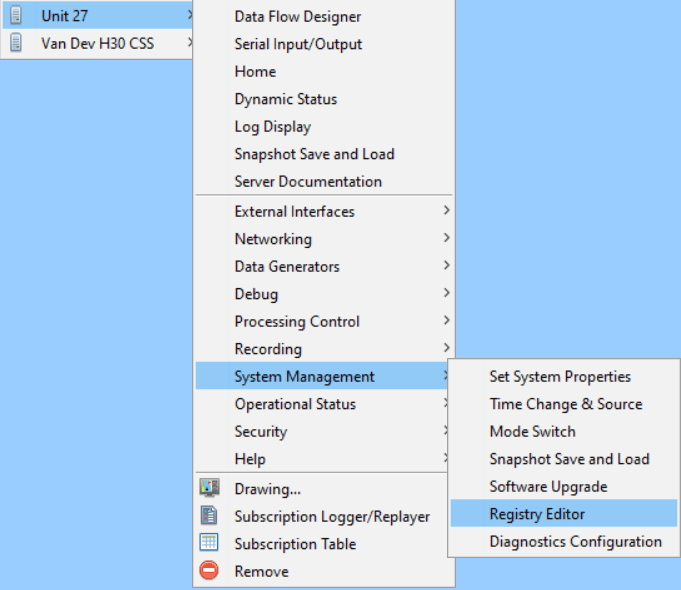Select Time Change & Source
The image size is (681, 590).
tap(565, 404)
